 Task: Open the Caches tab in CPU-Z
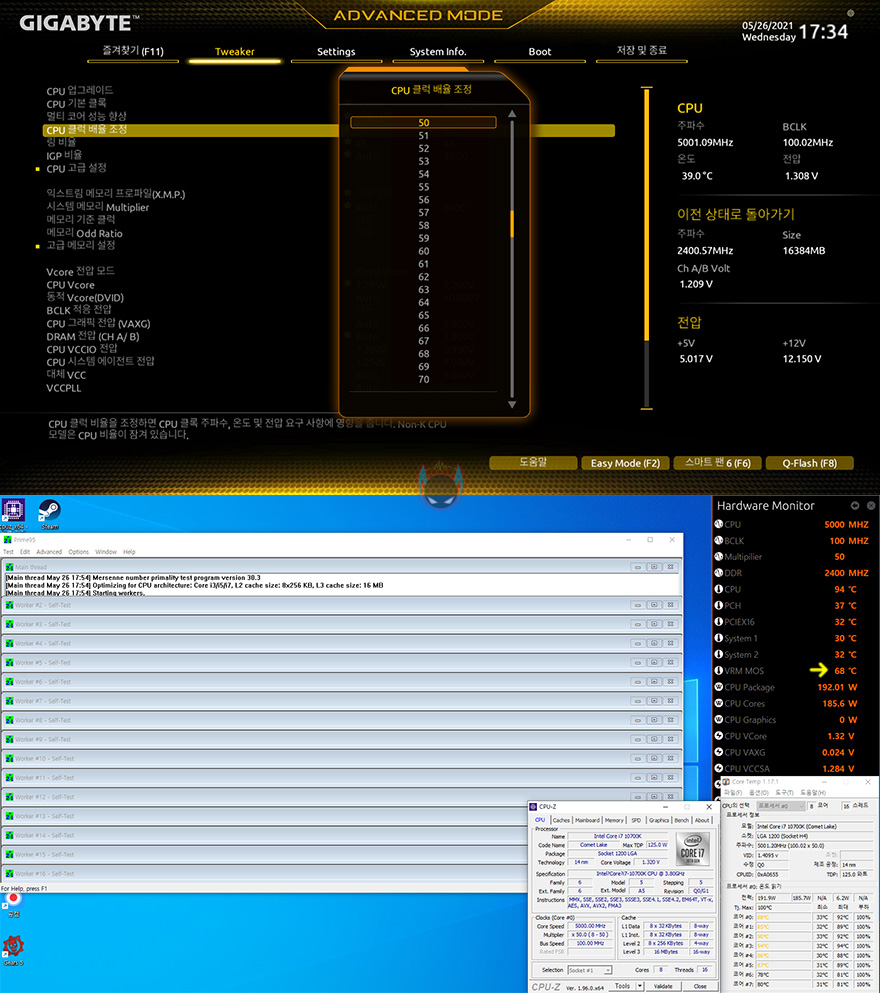pyautogui.click(x=561, y=820)
